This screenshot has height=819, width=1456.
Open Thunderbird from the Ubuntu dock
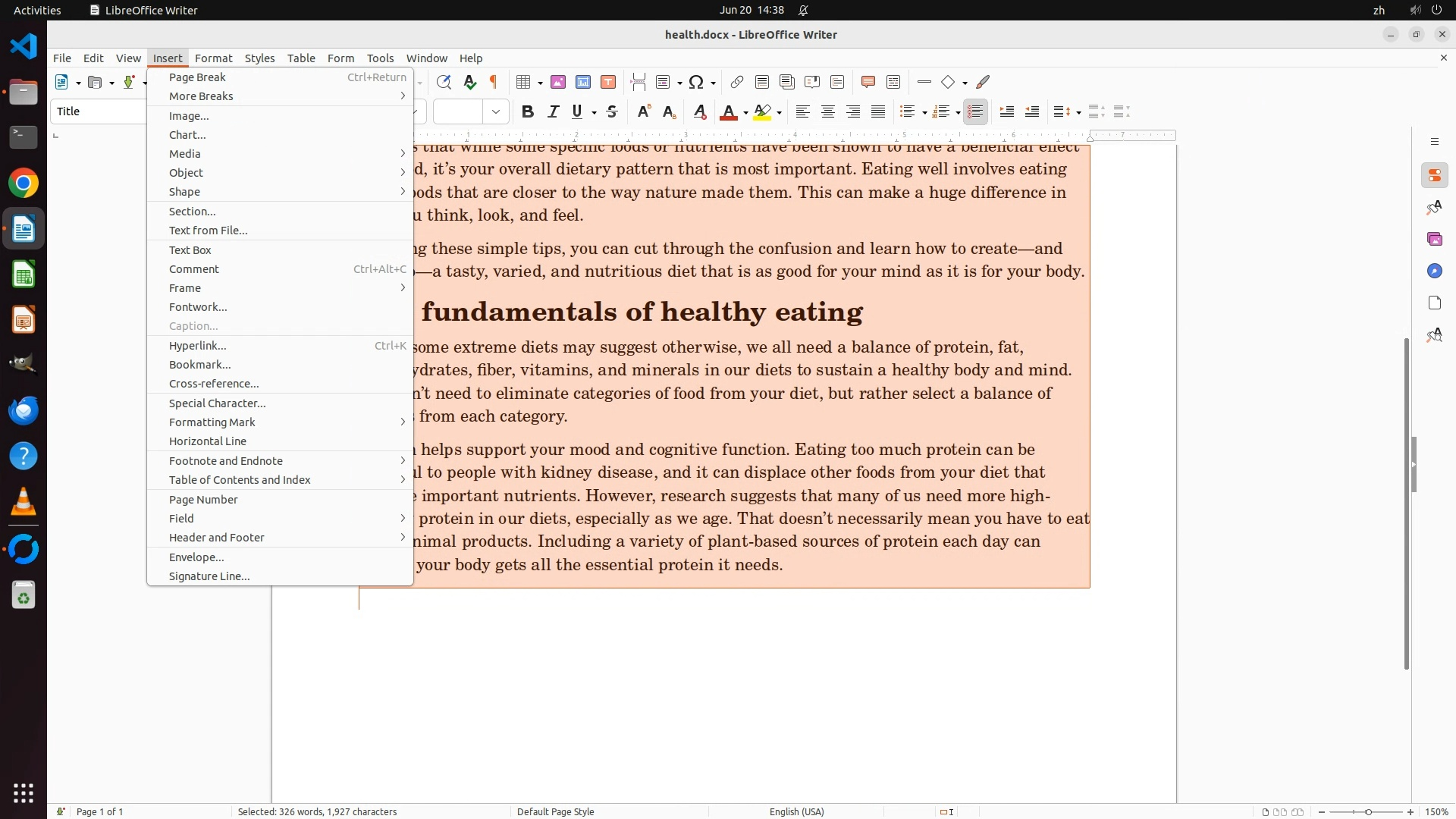click(x=24, y=410)
